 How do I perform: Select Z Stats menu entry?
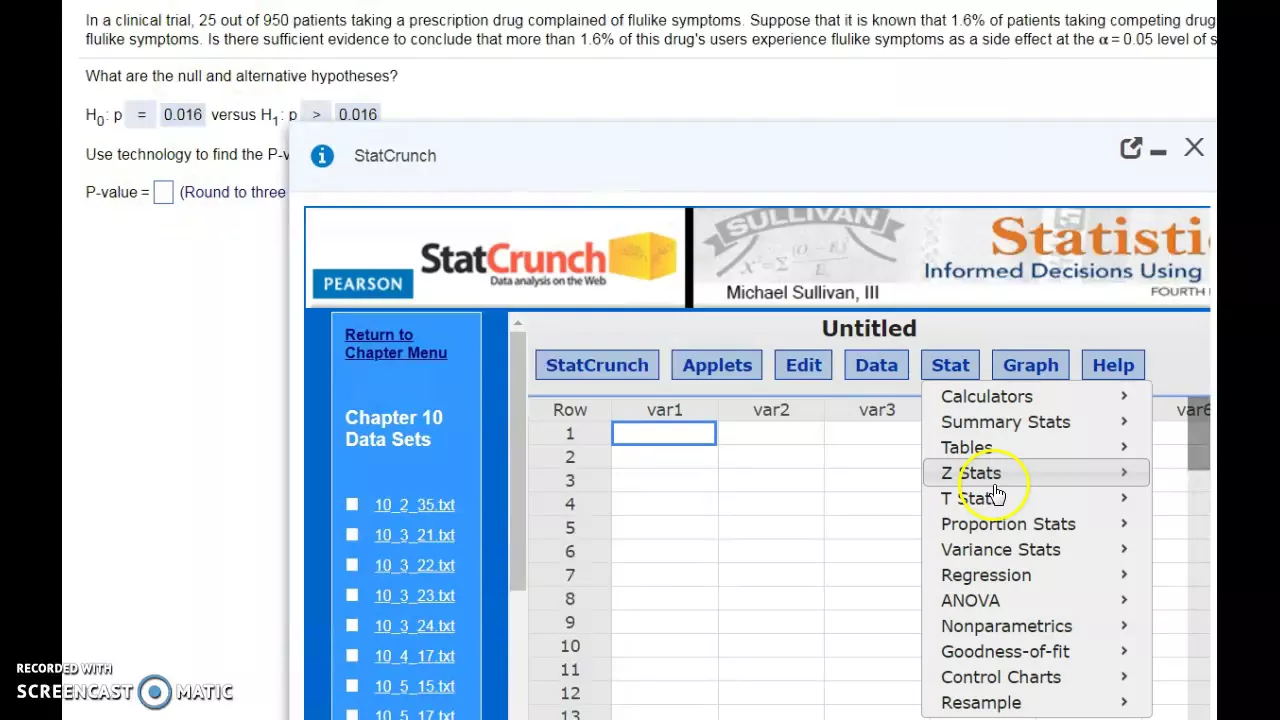pyautogui.click(x=1037, y=473)
